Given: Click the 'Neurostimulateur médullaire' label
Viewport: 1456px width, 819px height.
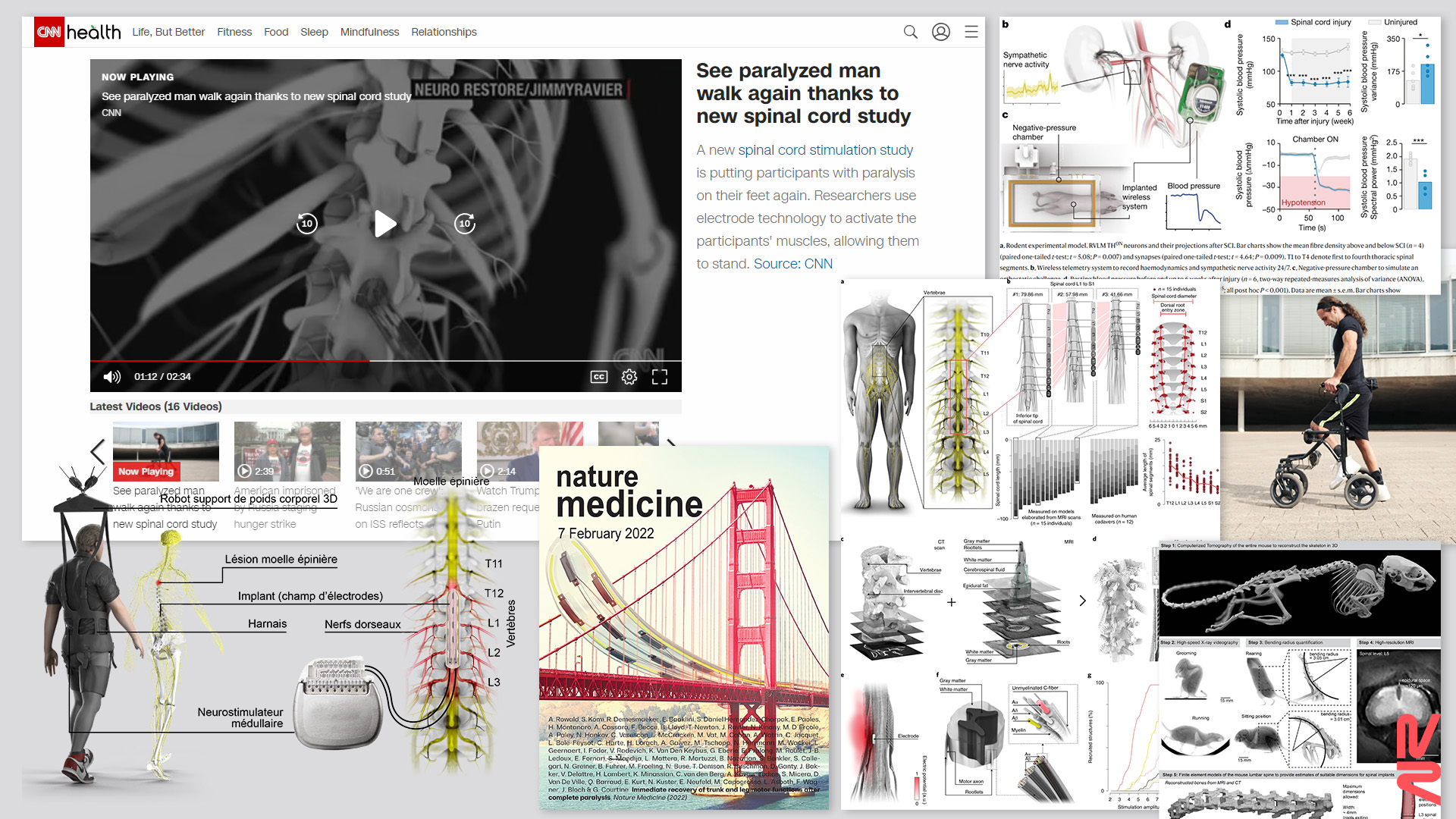Looking at the screenshot, I should (x=240, y=717).
